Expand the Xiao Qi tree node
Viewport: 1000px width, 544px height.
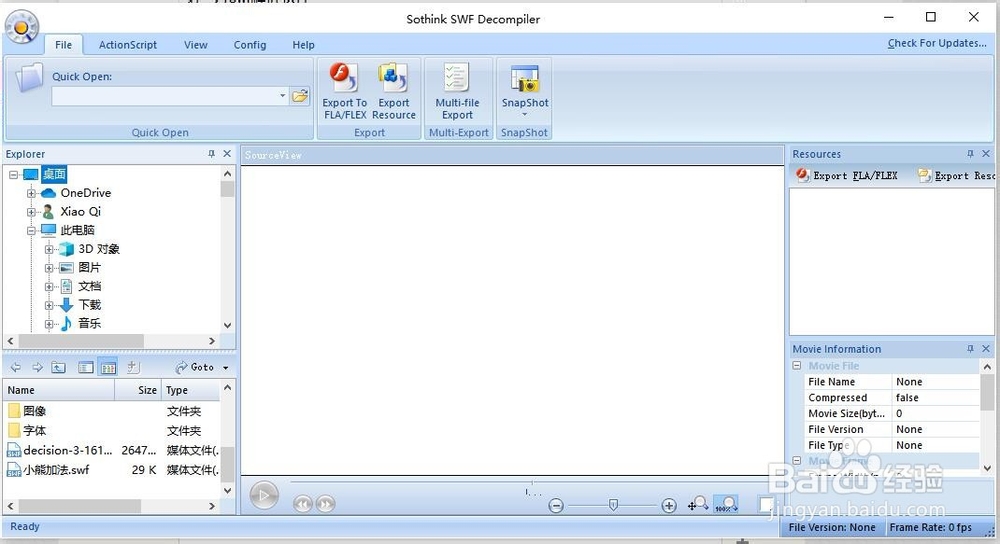pos(31,211)
